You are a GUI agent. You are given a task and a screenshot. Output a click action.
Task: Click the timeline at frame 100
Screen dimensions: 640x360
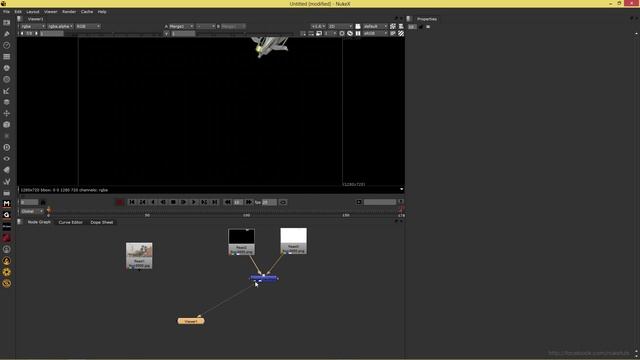coord(247,212)
